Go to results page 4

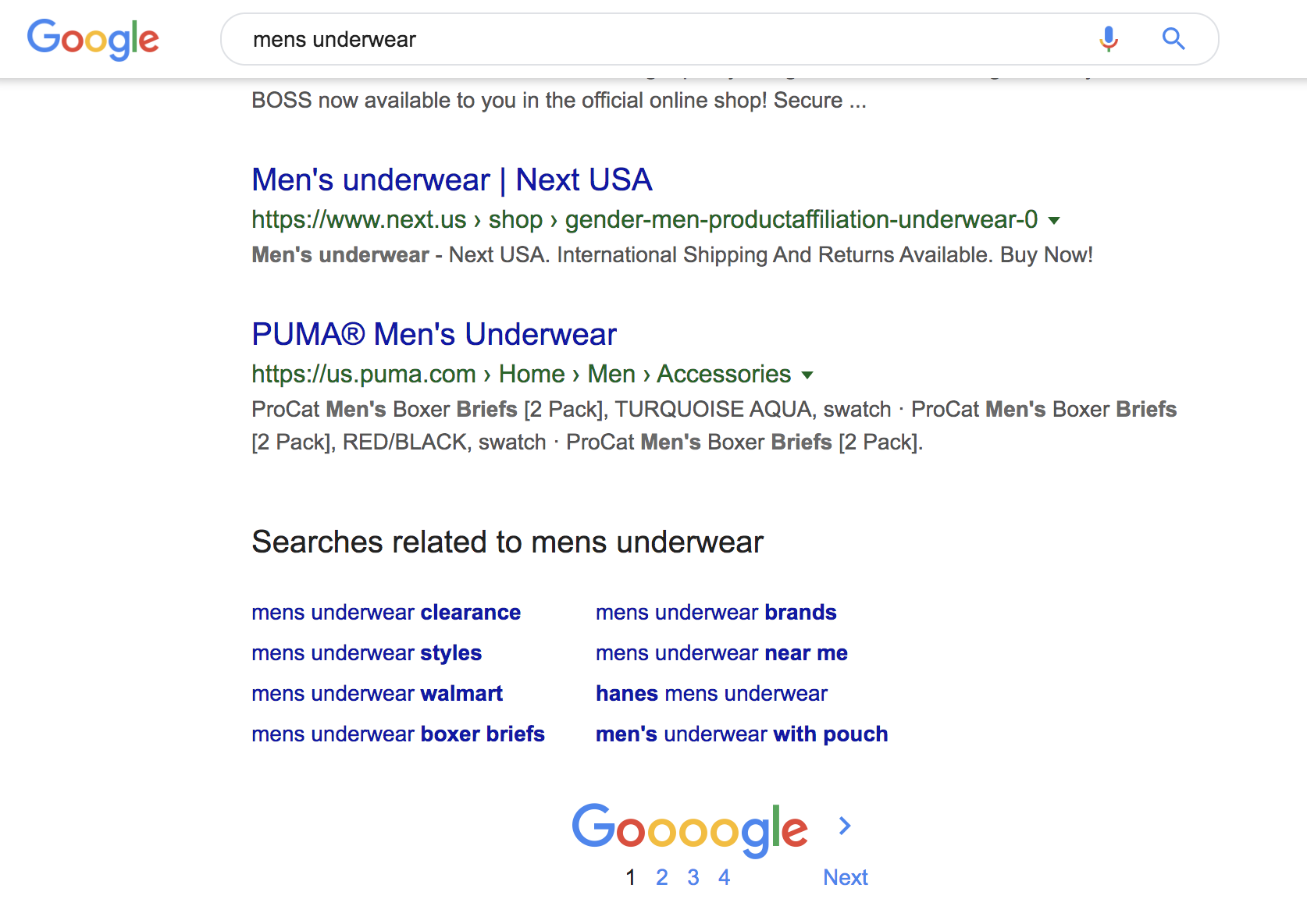725,878
